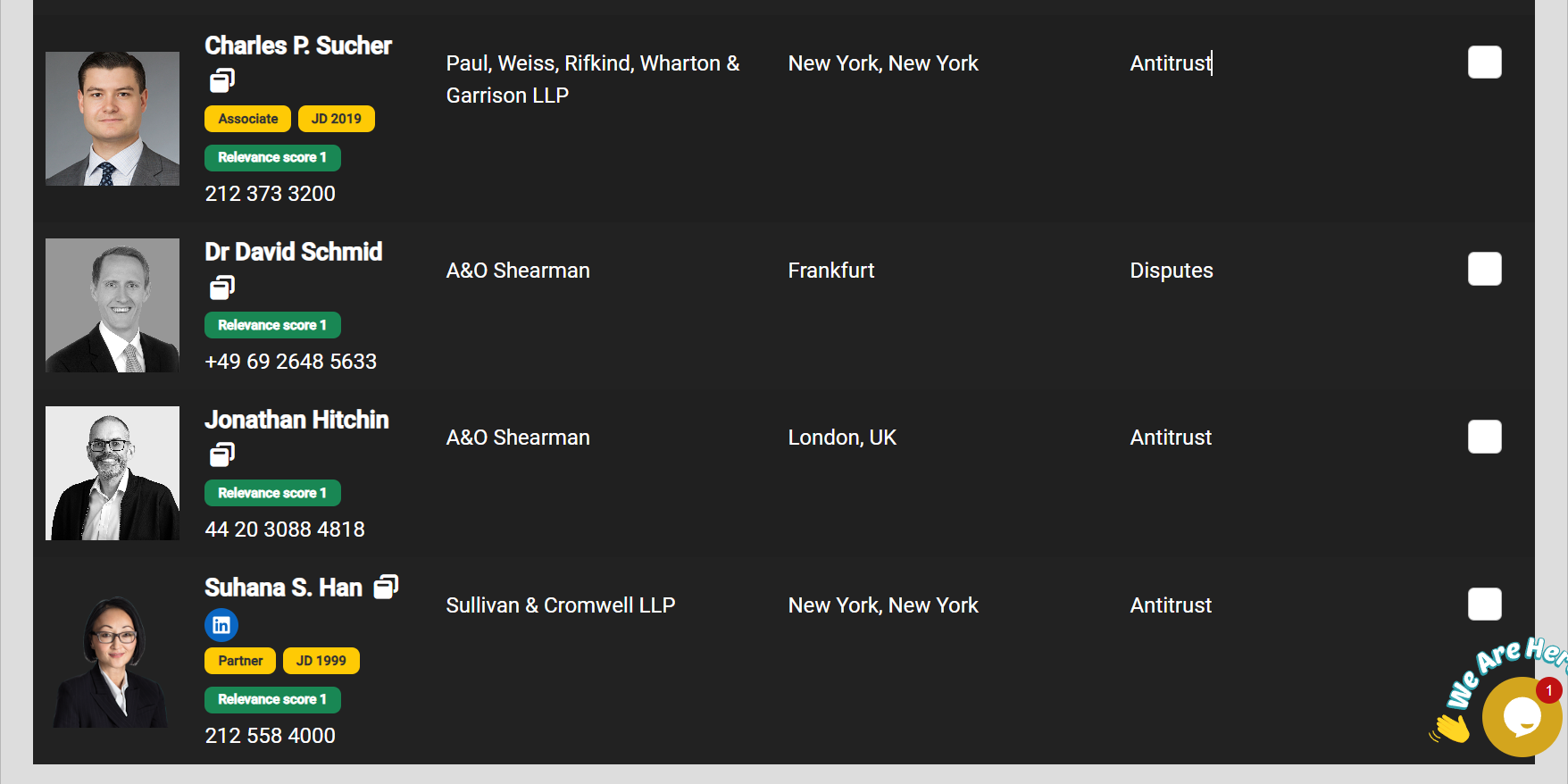Image resolution: width=1568 pixels, height=784 pixels.
Task: Click copy icon next to Suhana S. Han
Action: tap(386, 587)
